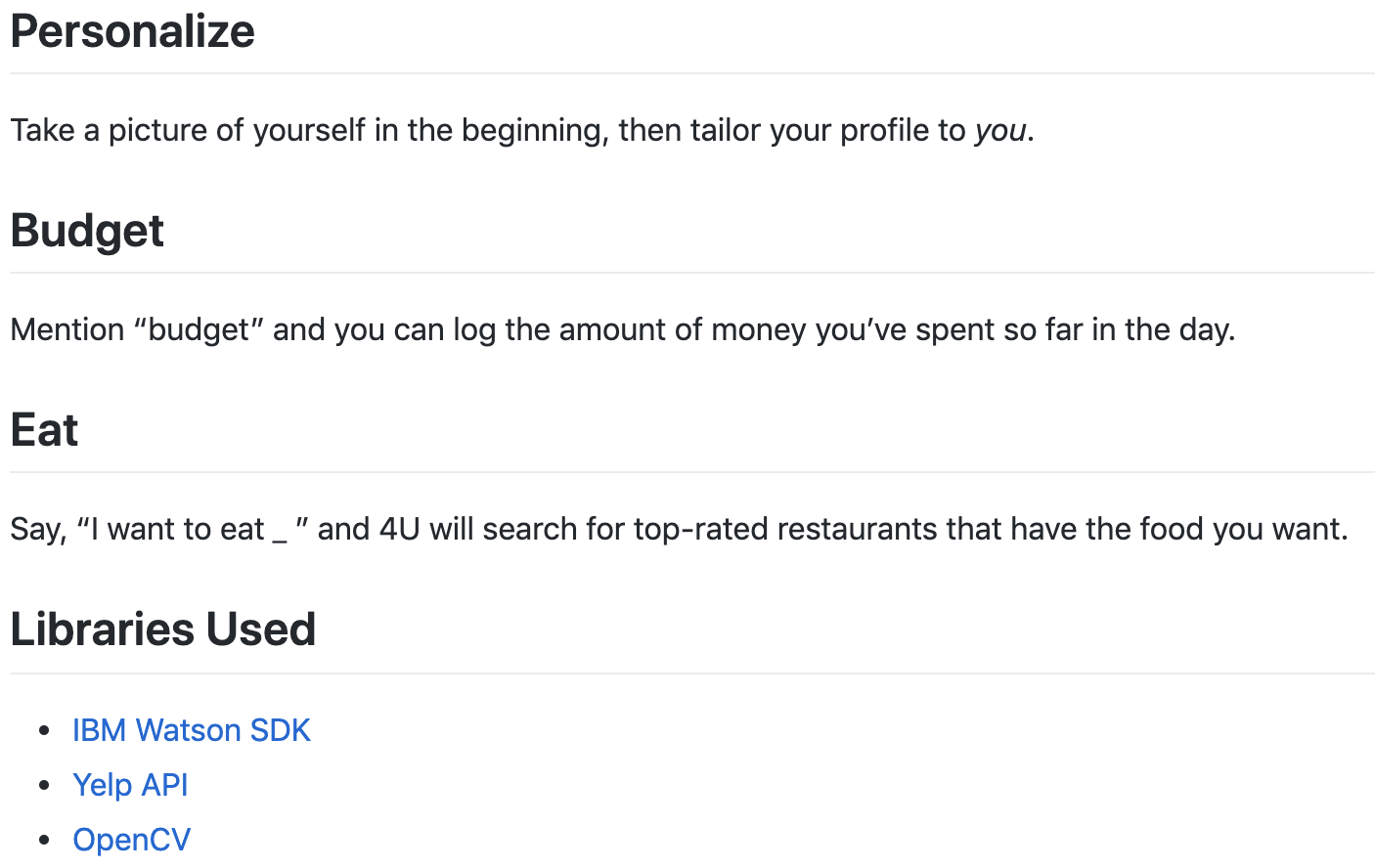
Task: Click the Libraries Used heading
Action: pyautogui.click(x=162, y=629)
